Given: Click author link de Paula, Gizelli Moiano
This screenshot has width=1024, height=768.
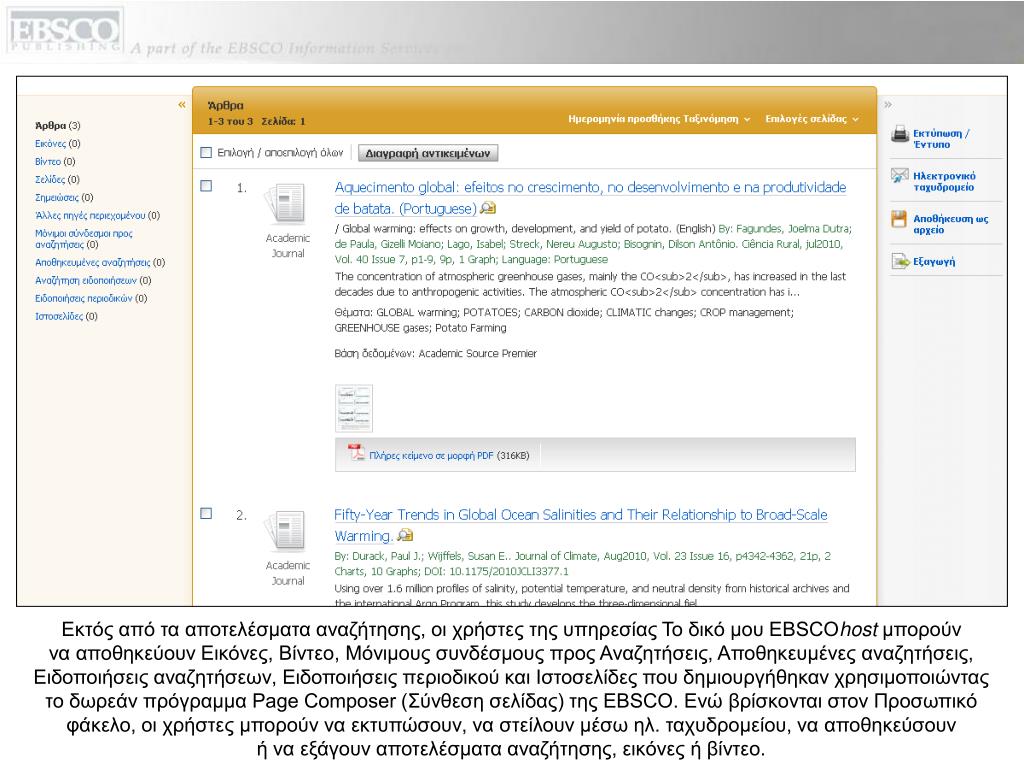Looking at the screenshot, I should click(389, 244).
